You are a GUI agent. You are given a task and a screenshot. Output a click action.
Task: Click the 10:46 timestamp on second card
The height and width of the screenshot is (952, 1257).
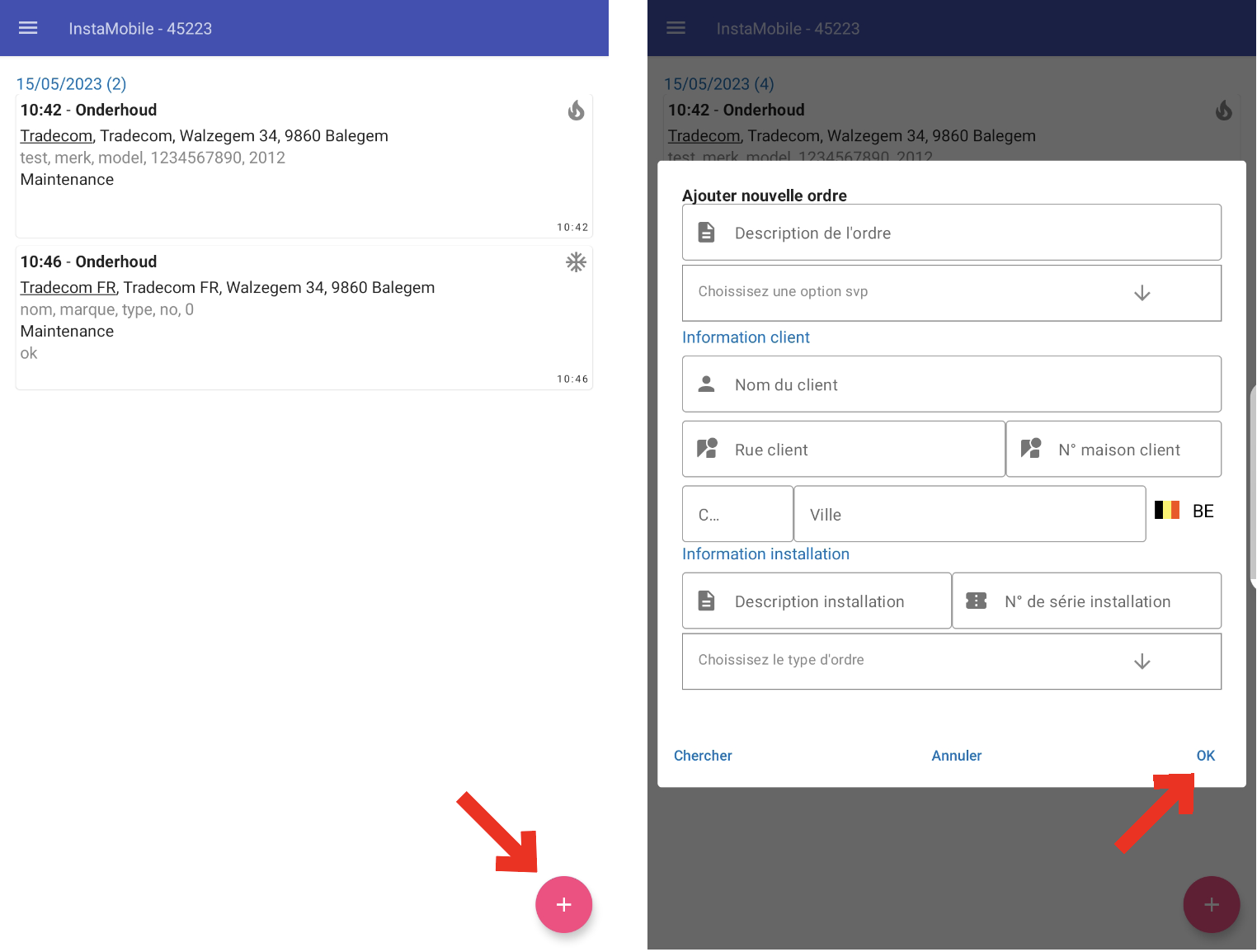(572, 379)
